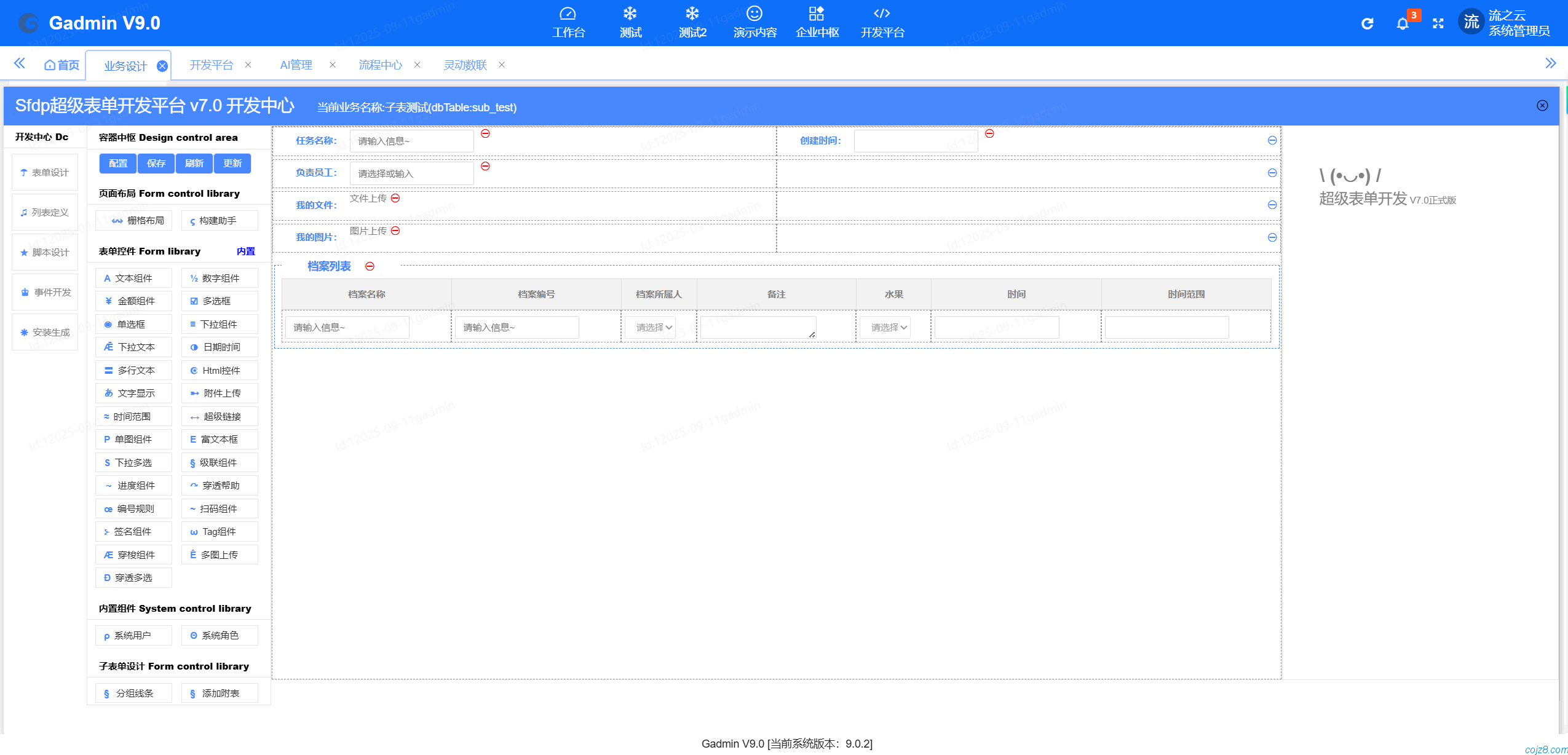Open the AI管理 tab
The height and width of the screenshot is (755, 1568).
(296, 64)
